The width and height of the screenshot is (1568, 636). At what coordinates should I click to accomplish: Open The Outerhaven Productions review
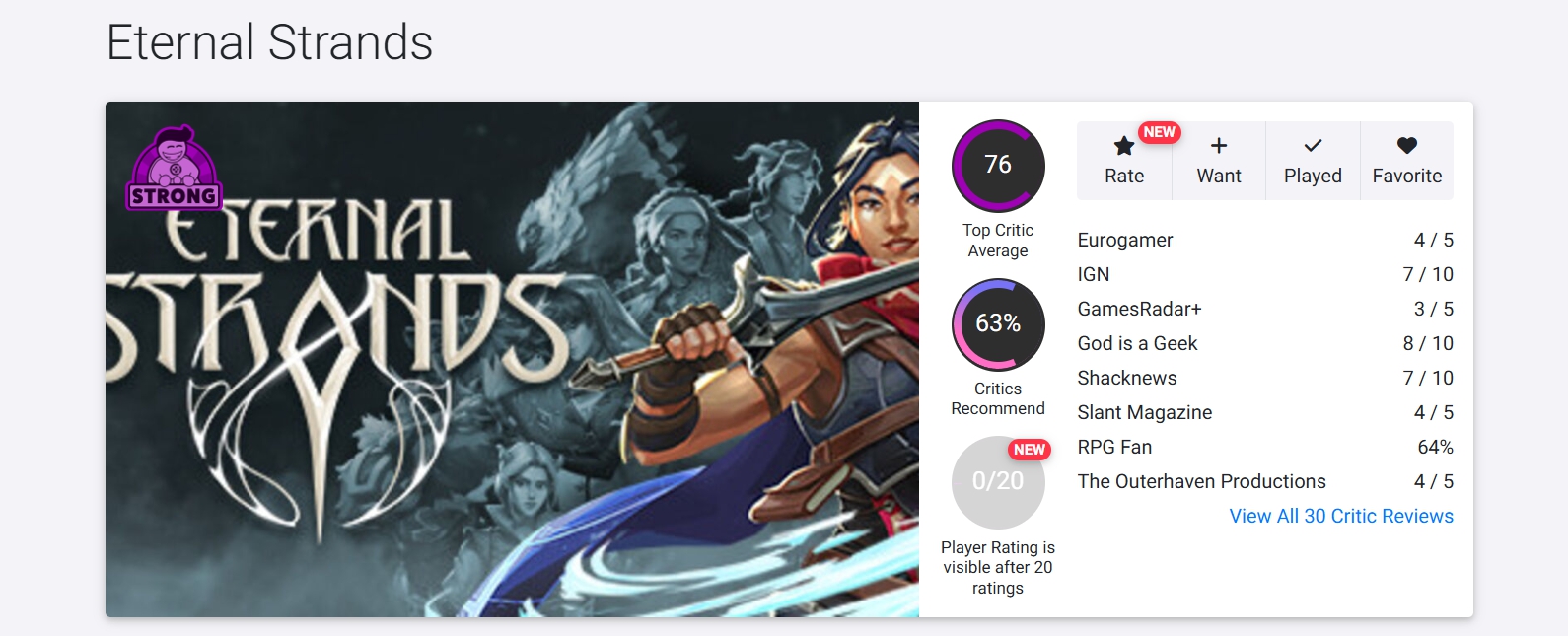click(1265, 481)
